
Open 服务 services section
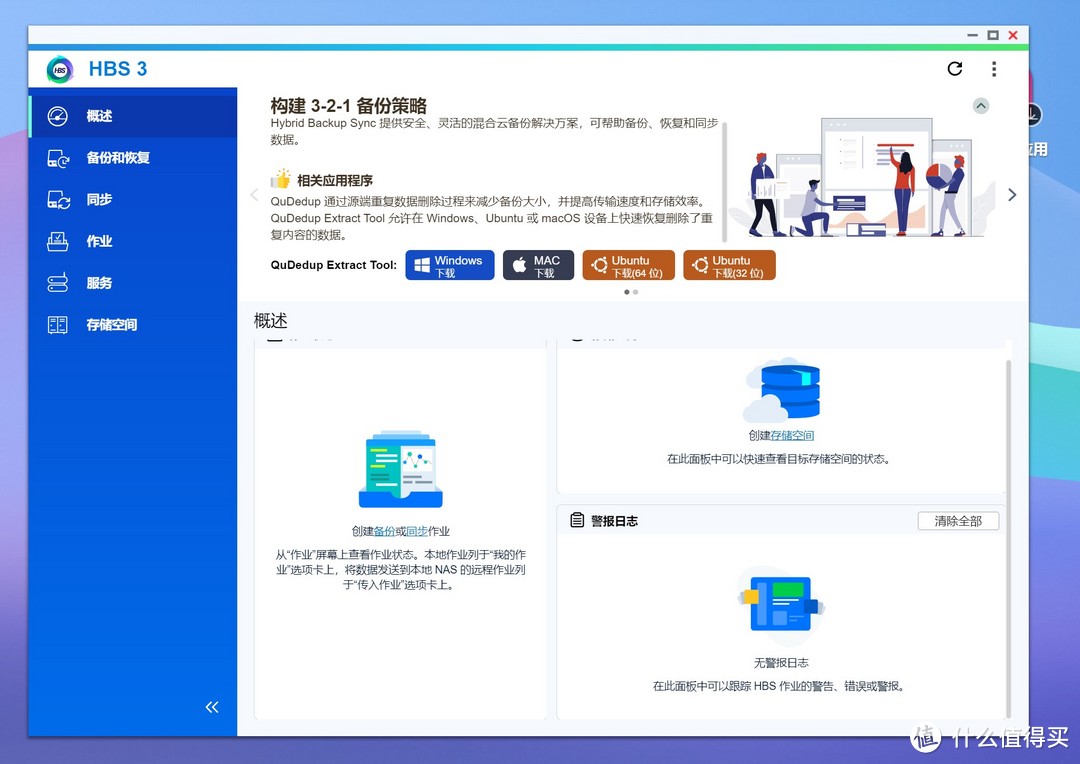pyautogui.click(x=133, y=283)
